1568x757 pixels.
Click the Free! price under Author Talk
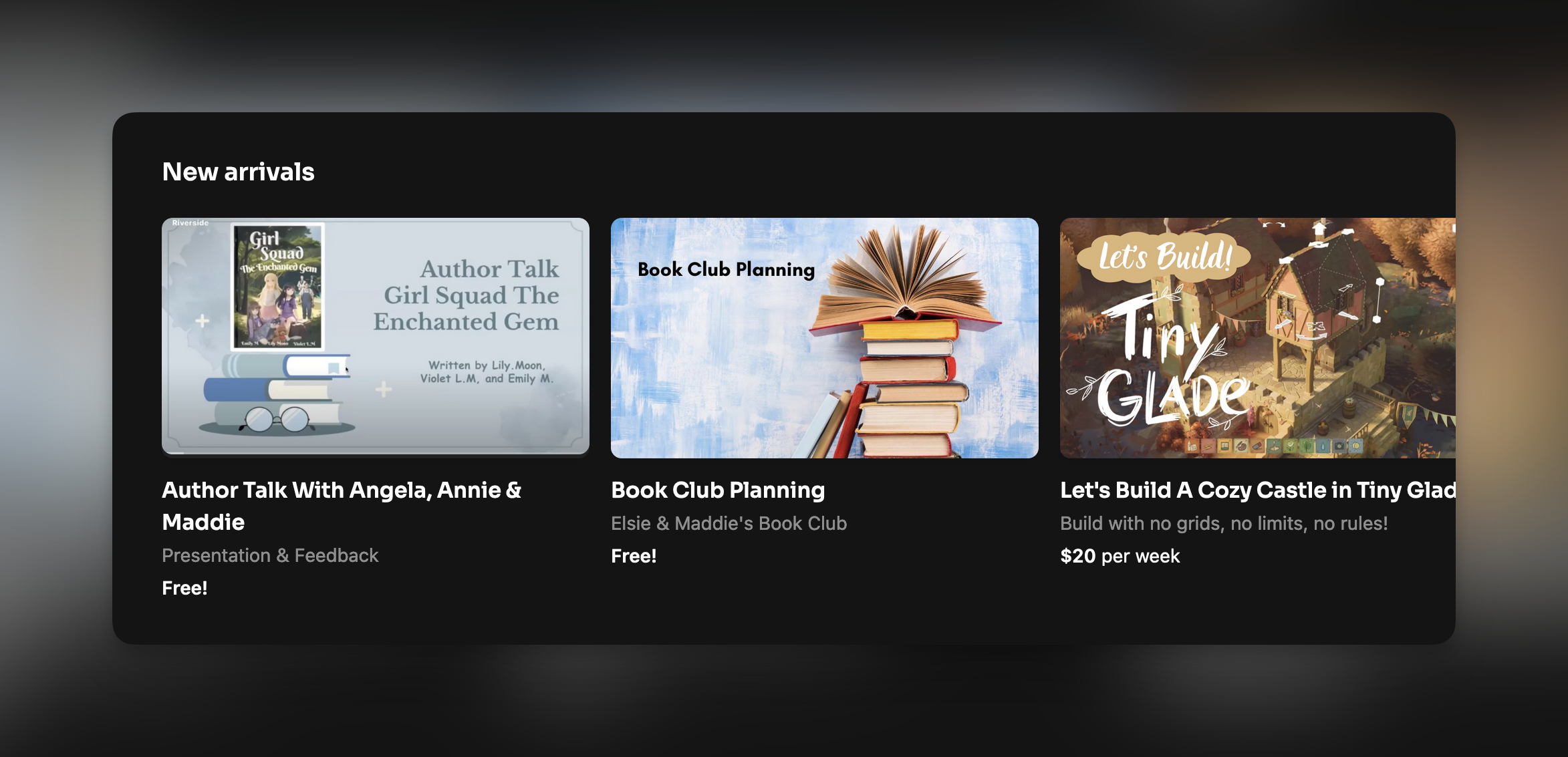[184, 588]
